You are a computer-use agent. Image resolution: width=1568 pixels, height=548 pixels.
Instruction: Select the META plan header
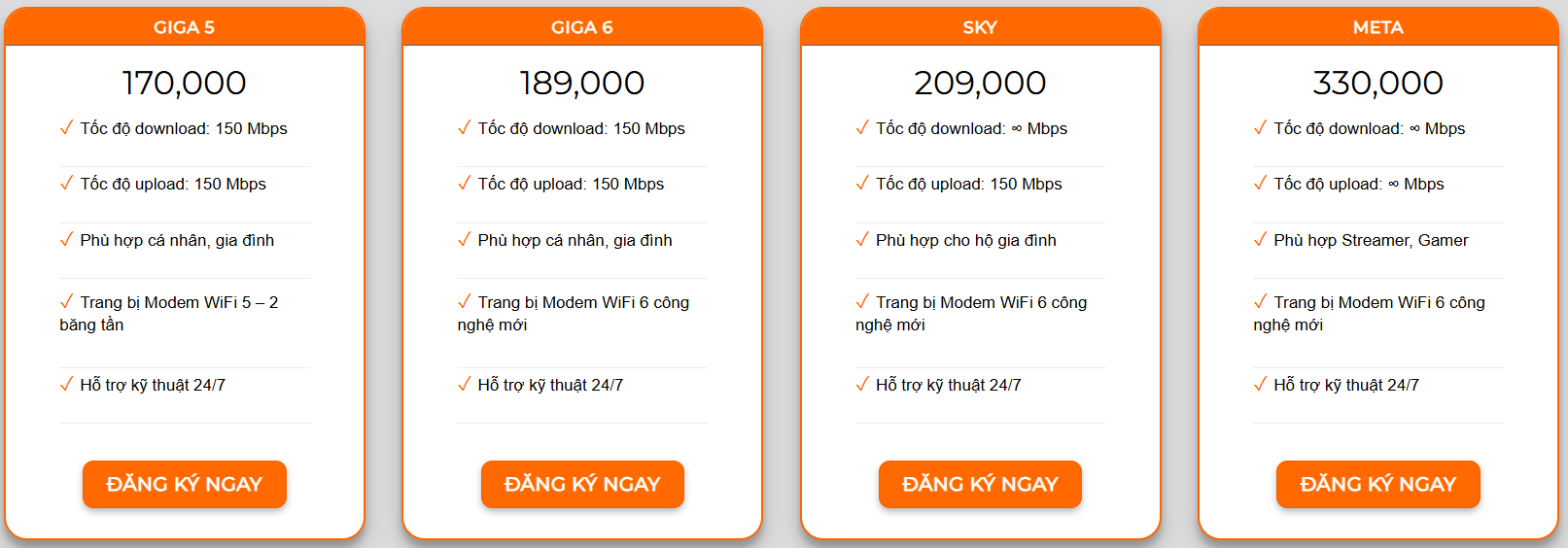click(x=1377, y=27)
